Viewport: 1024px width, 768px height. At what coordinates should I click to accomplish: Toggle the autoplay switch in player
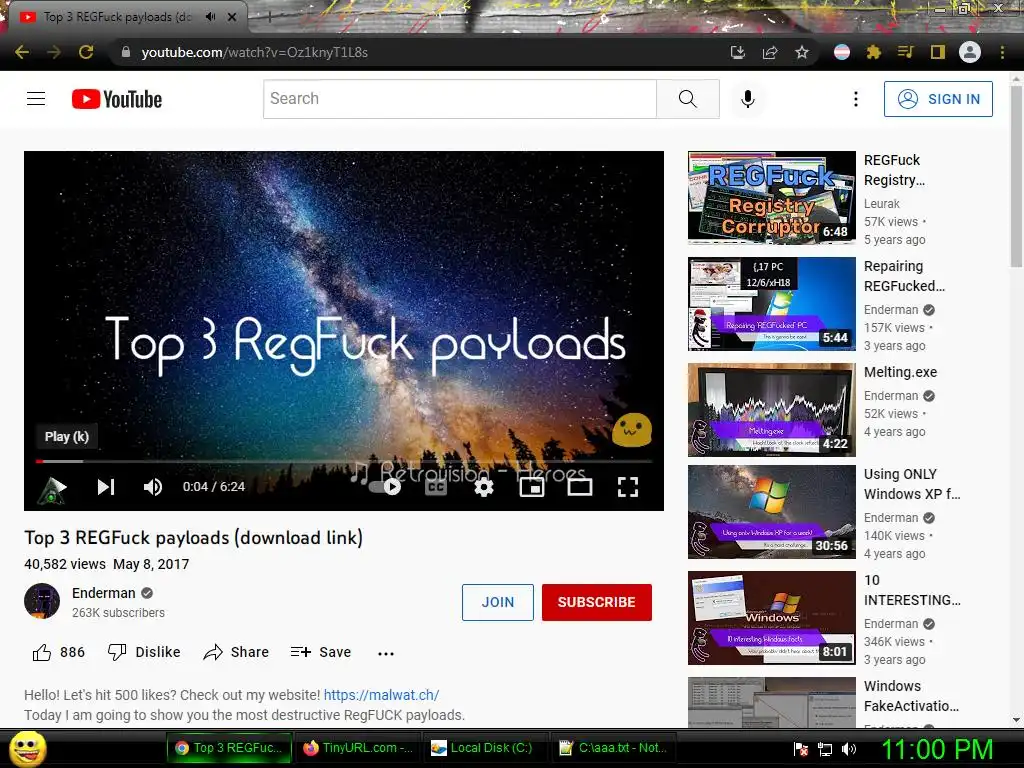click(385, 487)
